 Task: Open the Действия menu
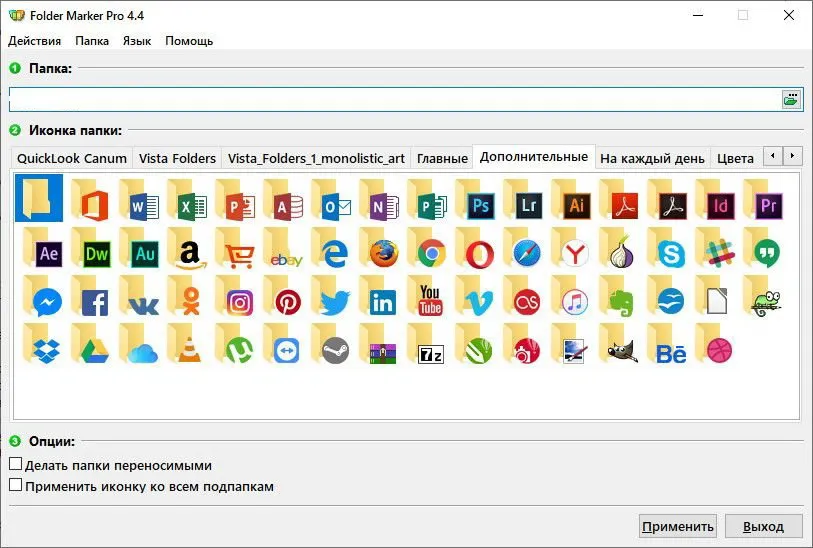pyautogui.click(x=34, y=41)
